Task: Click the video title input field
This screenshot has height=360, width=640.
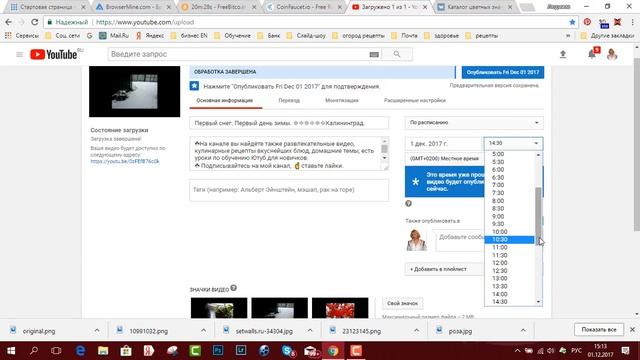Action: point(289,123)
